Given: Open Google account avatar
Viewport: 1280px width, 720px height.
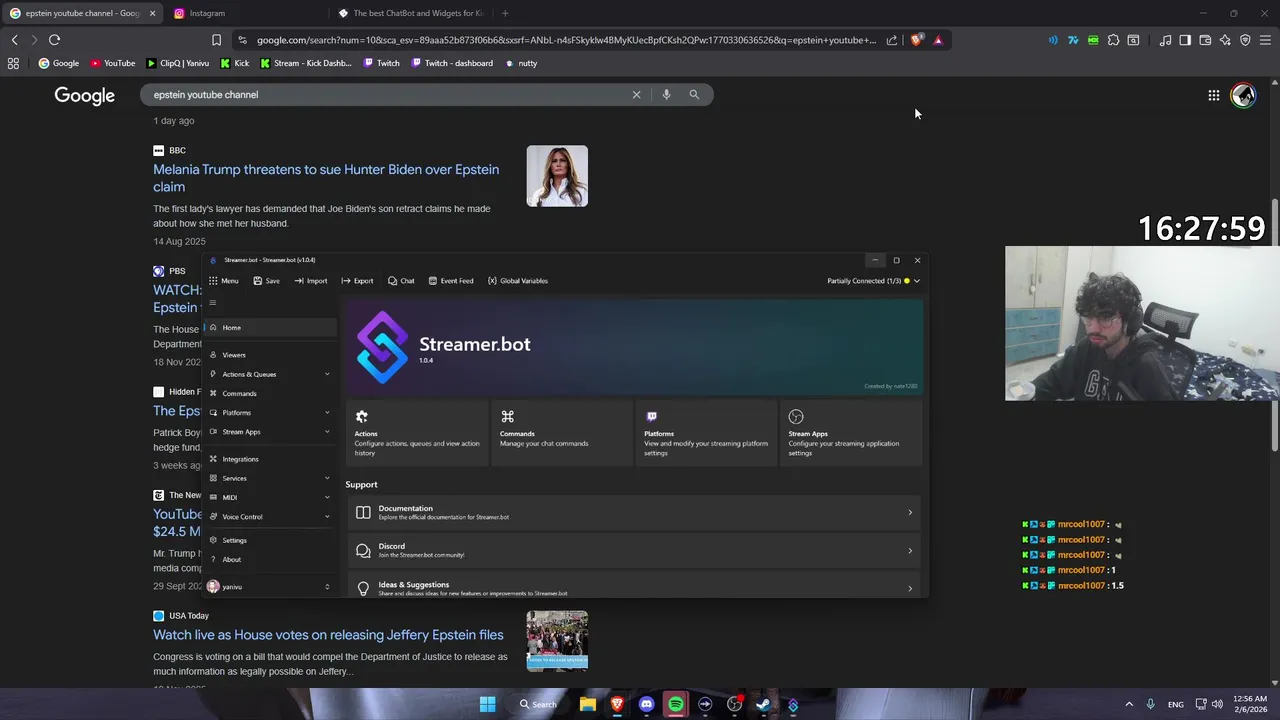Looking at the screenshot, I should [x=1243, y=96].
